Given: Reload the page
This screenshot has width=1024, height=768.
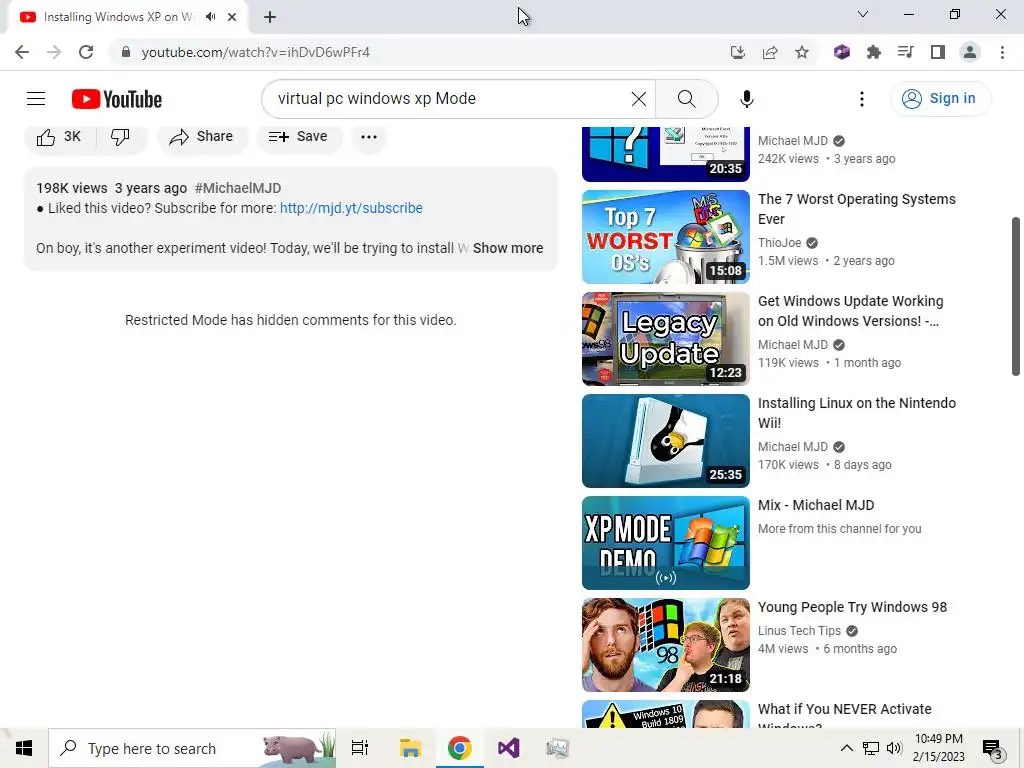Looking at the screenshot, I should tap(86, 52).
